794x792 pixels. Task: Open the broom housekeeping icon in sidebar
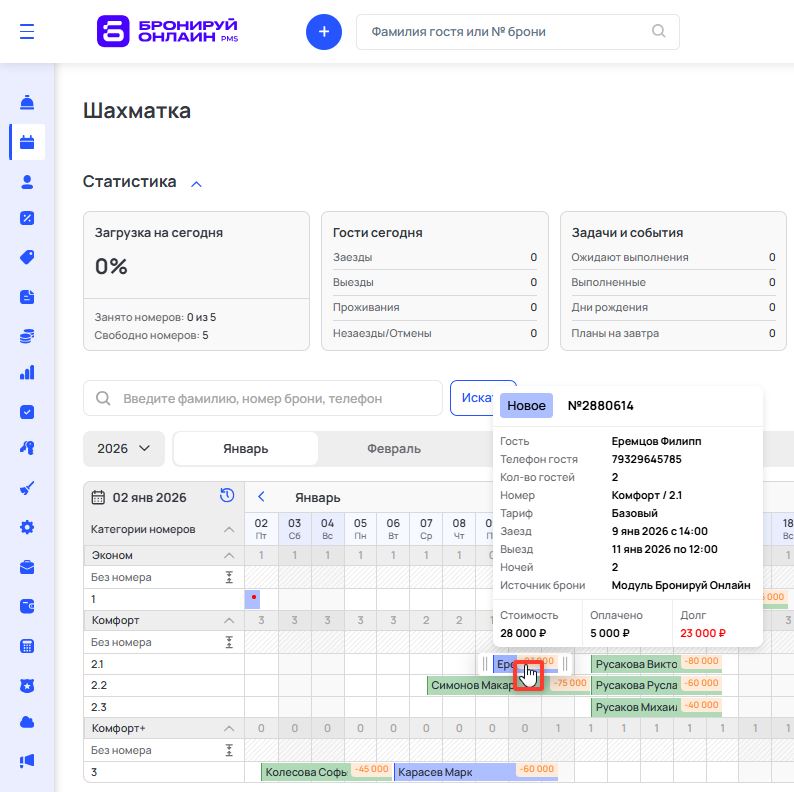pos(27,489)
